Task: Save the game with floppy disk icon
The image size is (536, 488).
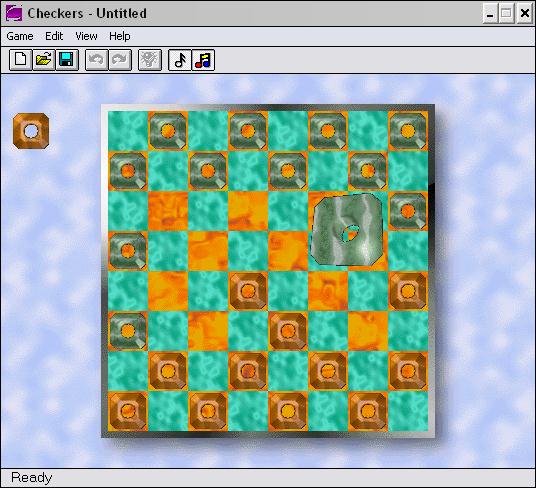Action: [67, 60]
